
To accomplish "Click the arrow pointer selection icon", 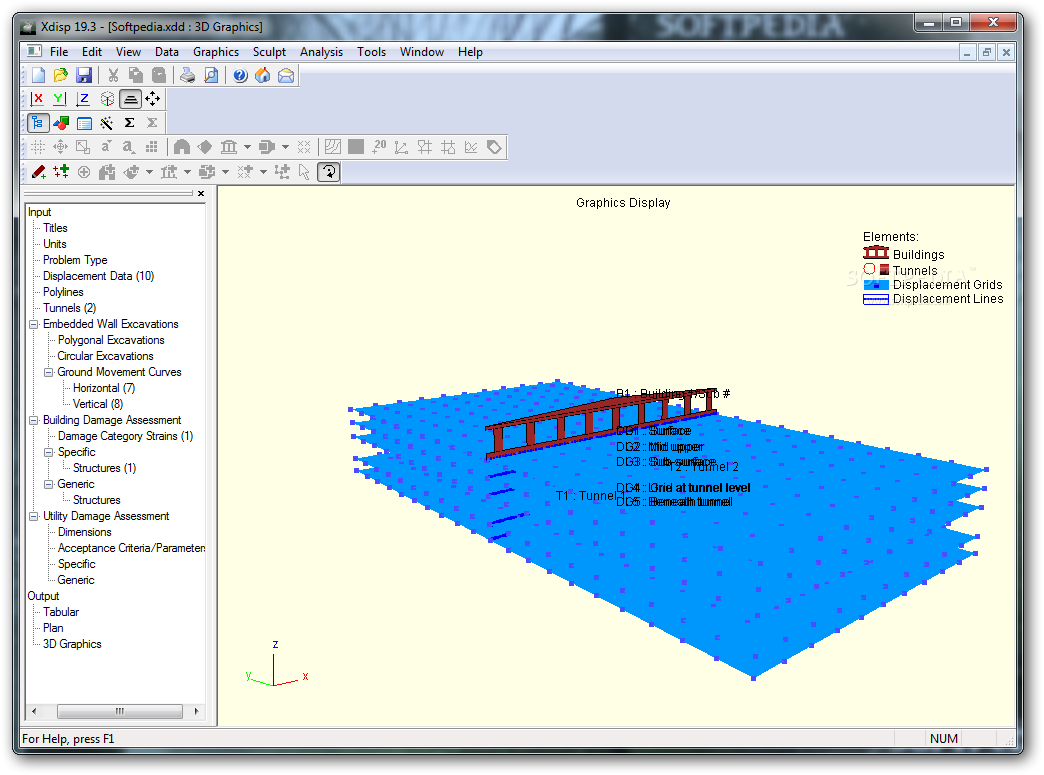I will point(304,172).
